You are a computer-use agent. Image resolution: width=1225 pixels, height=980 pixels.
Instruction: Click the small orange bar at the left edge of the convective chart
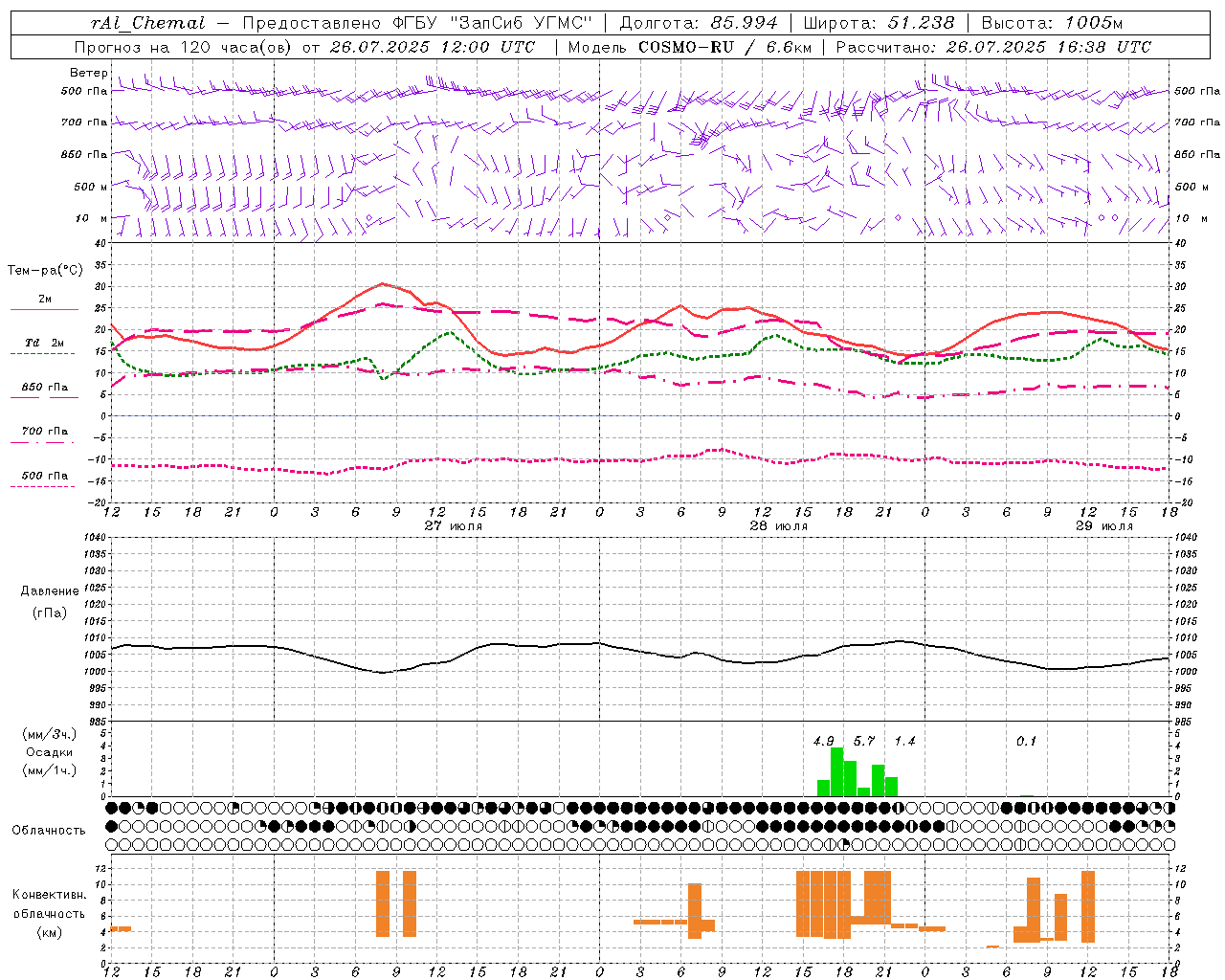(121, 928)
